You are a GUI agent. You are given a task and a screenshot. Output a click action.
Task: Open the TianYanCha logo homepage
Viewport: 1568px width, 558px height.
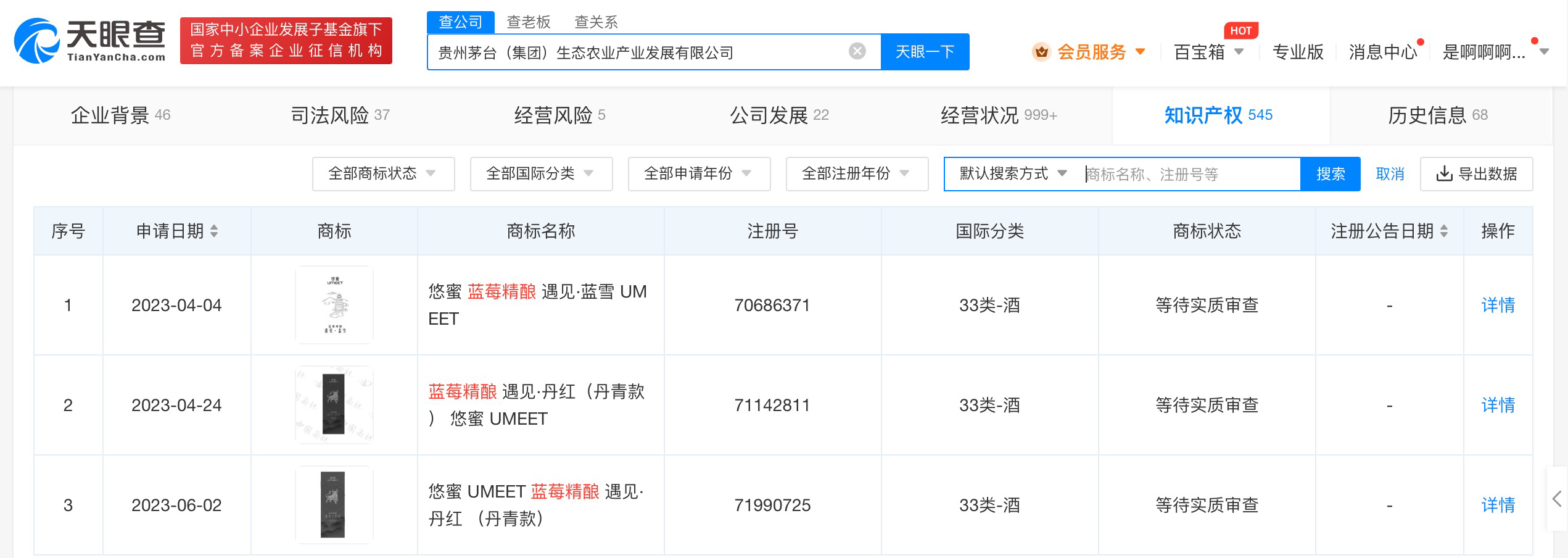[x=90, y=40]
